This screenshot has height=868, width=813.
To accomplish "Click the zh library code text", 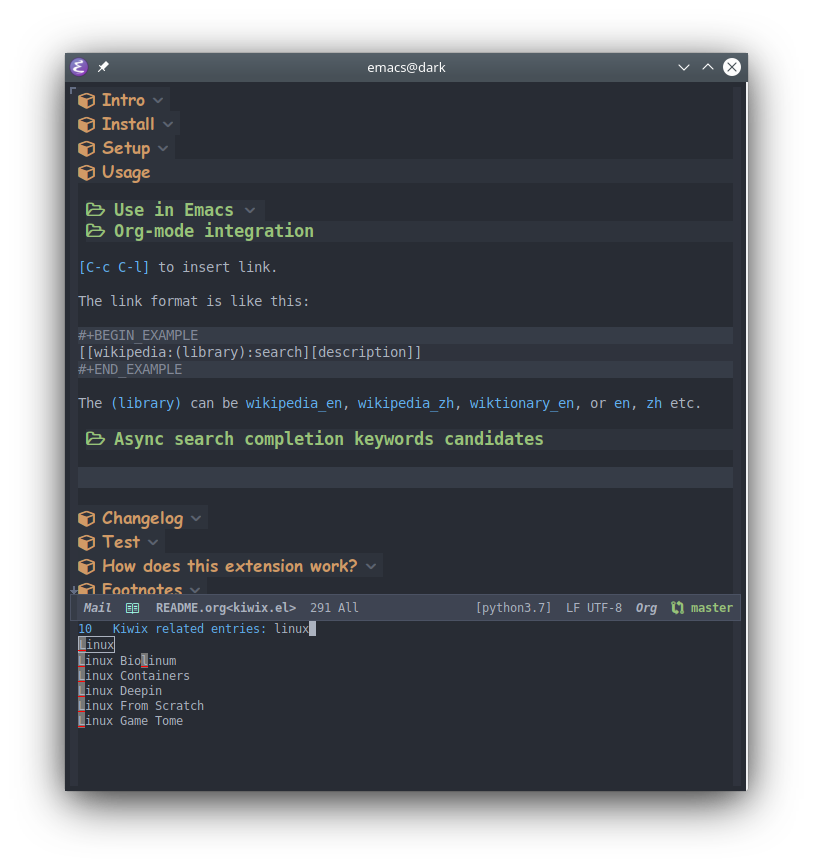I will point(654,403).
